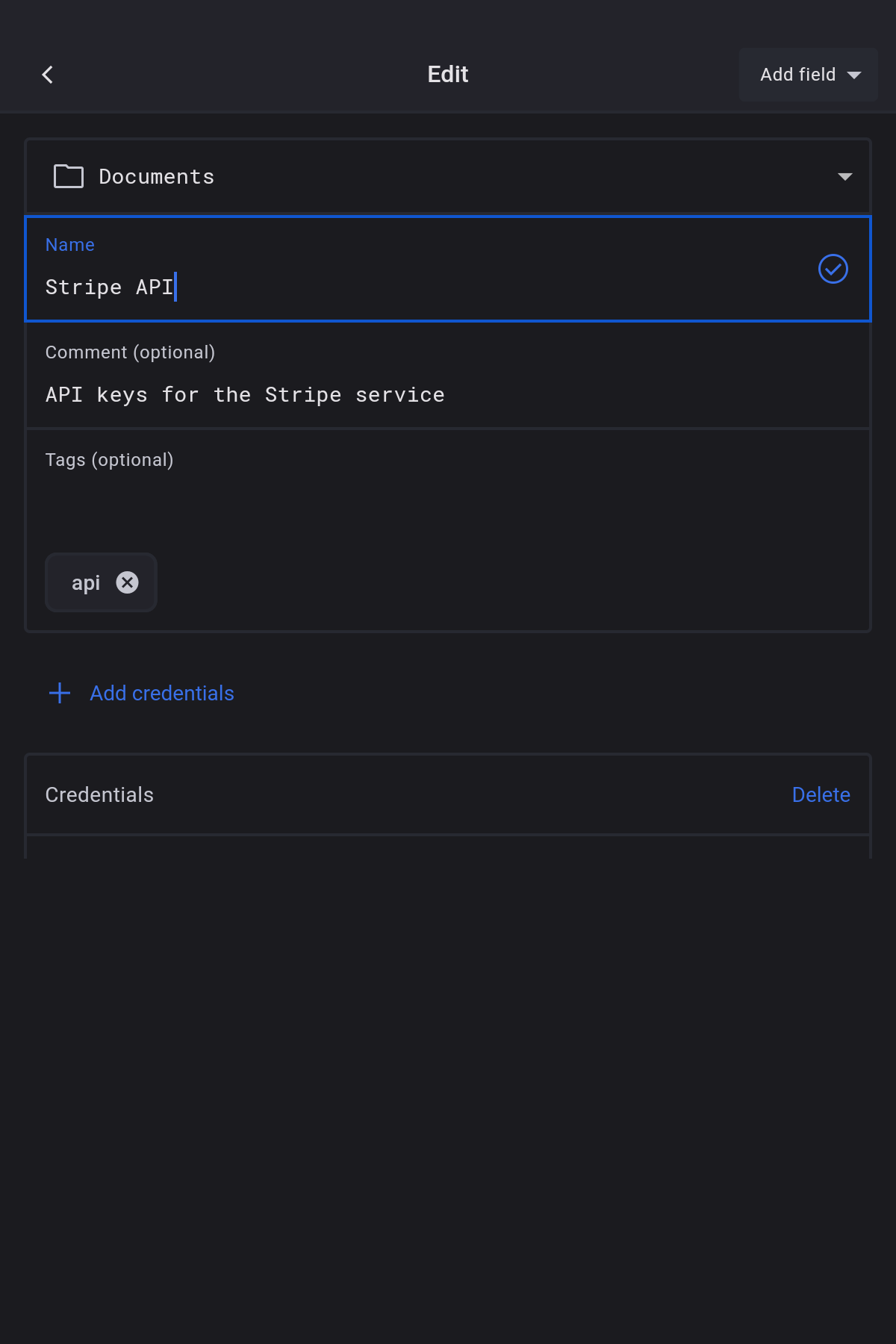Click the Edit page title
896x1344 pixels.
(448, 75)
